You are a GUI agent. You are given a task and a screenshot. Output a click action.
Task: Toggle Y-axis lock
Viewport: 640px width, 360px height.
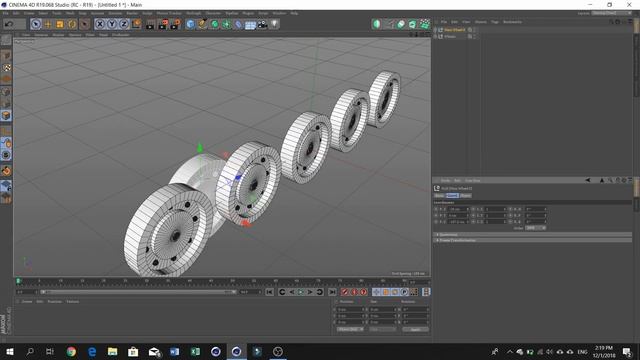click(x=112, y=24)
